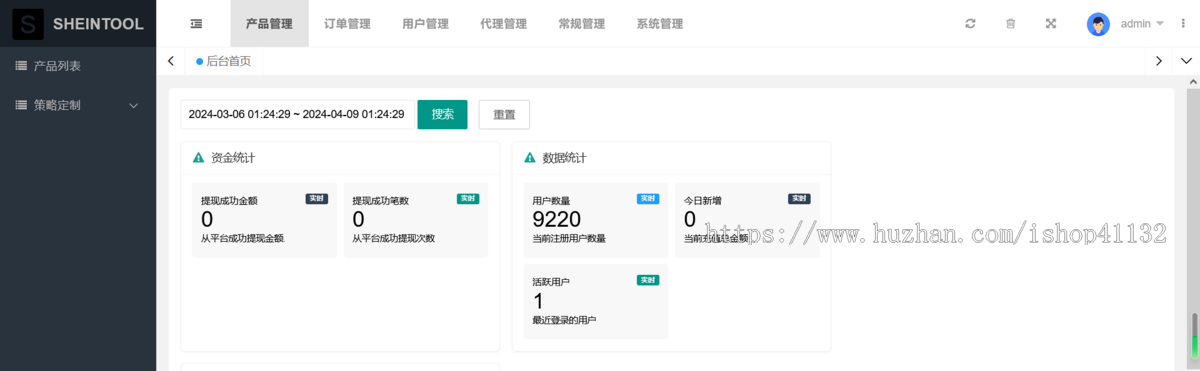Open the admin user dropdown
1200x371 pixels.
1141,24
